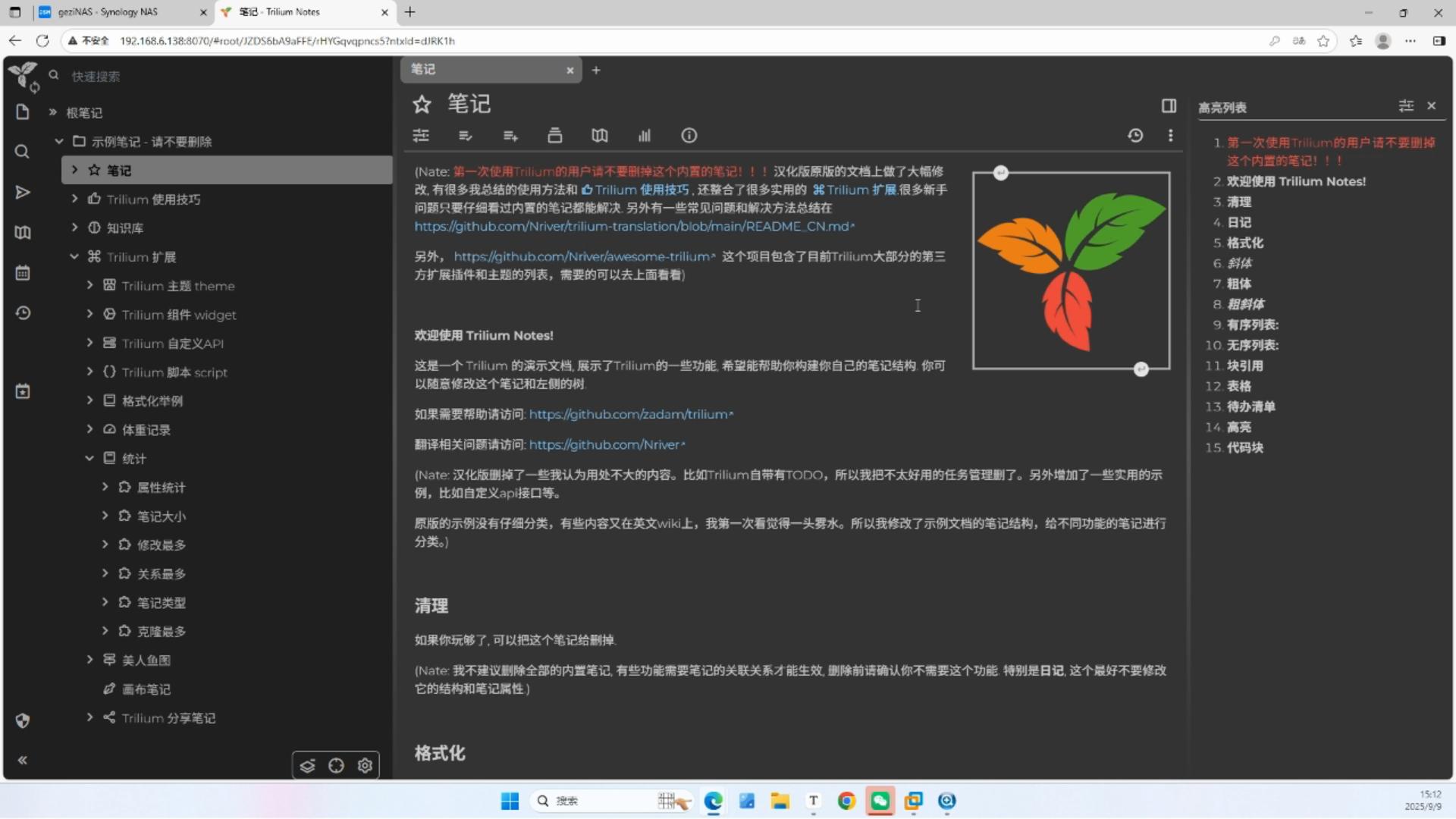
Task: Open the search notes icon in launcher
Action: coord(23,152)
